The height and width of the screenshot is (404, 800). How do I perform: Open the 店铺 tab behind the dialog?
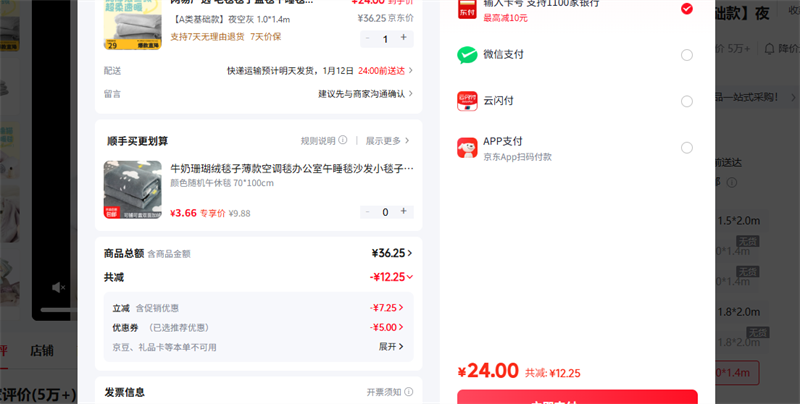(x=42, y=351)
